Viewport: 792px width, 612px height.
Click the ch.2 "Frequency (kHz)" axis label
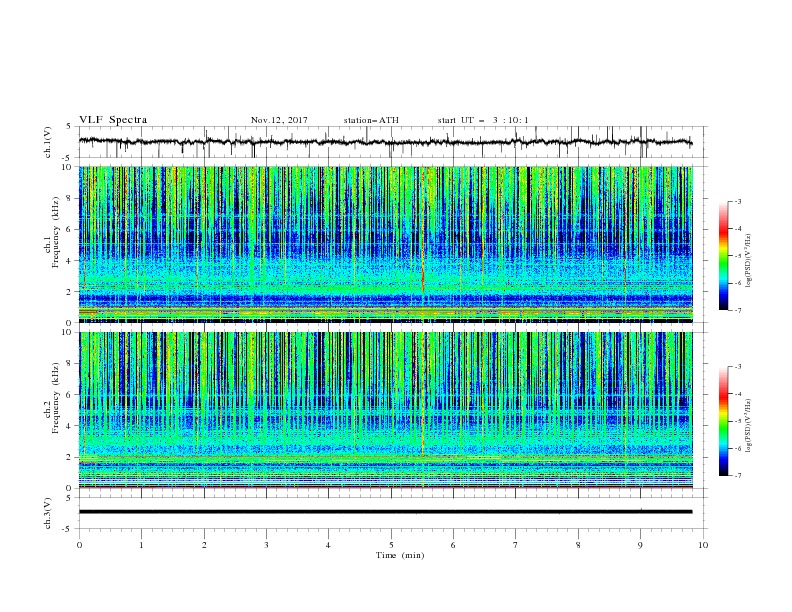coord(56,398)
